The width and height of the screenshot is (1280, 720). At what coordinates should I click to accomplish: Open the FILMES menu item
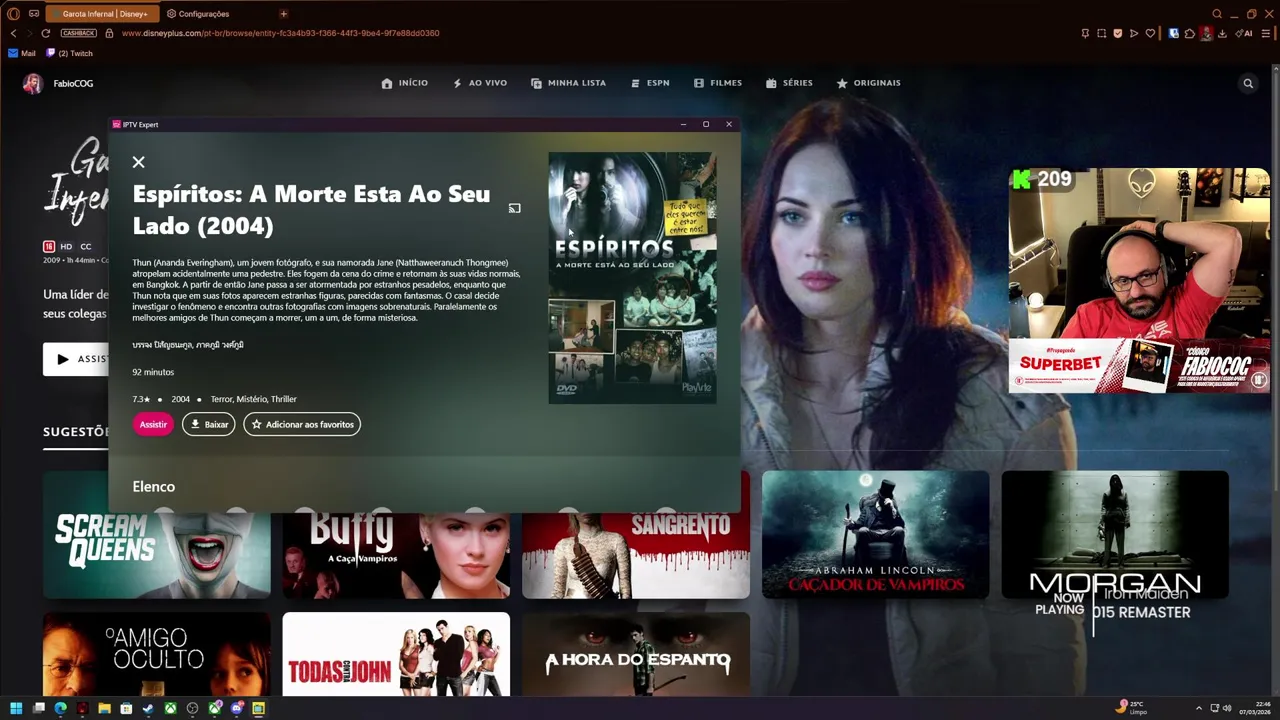[x=717, y=83]
